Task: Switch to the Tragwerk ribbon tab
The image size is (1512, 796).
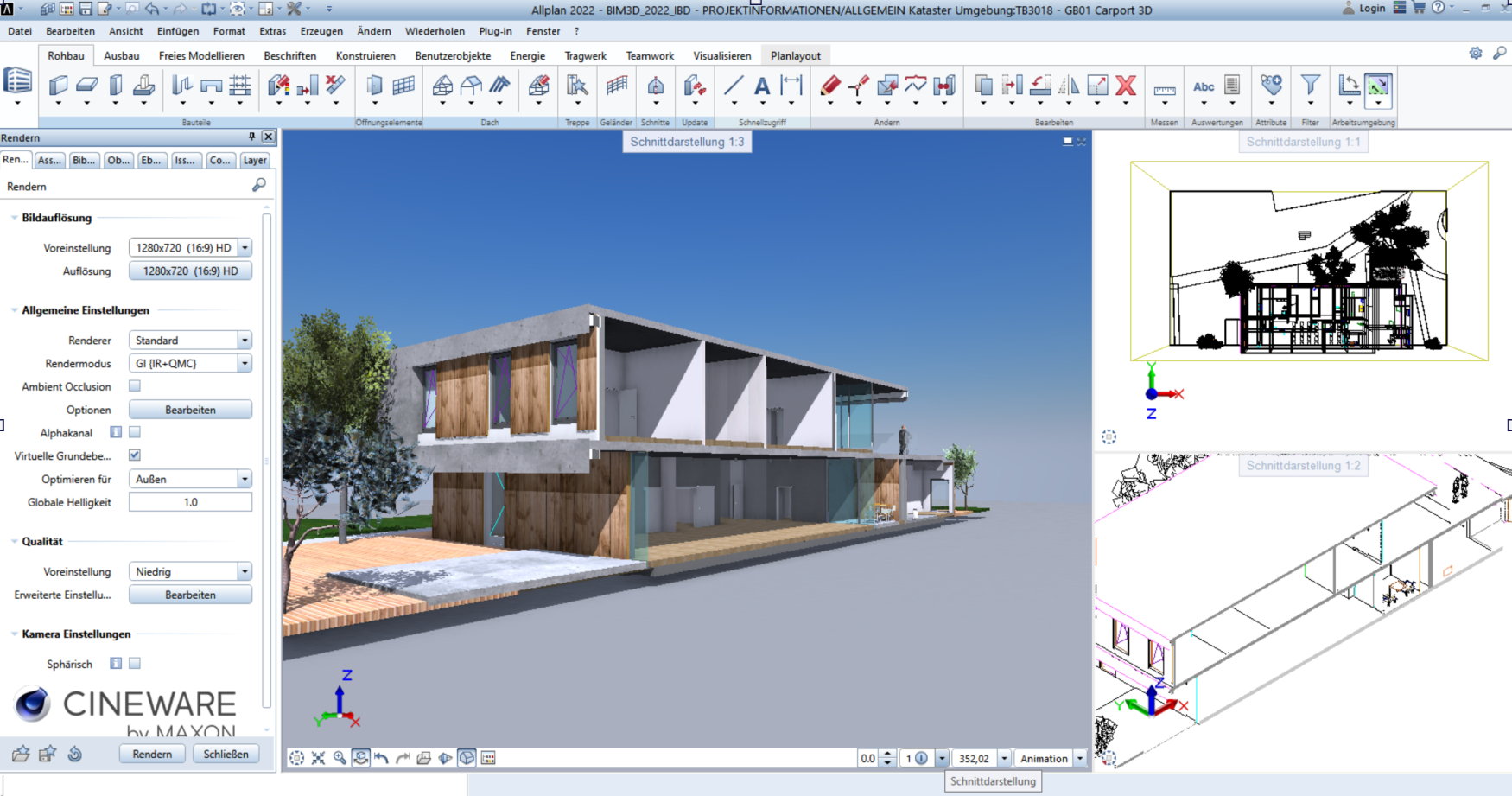Action: click(585, 55)
